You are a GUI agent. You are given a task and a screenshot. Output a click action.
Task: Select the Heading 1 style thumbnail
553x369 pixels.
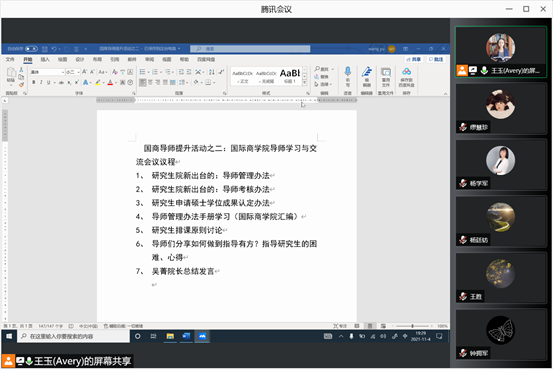(290, 76)
